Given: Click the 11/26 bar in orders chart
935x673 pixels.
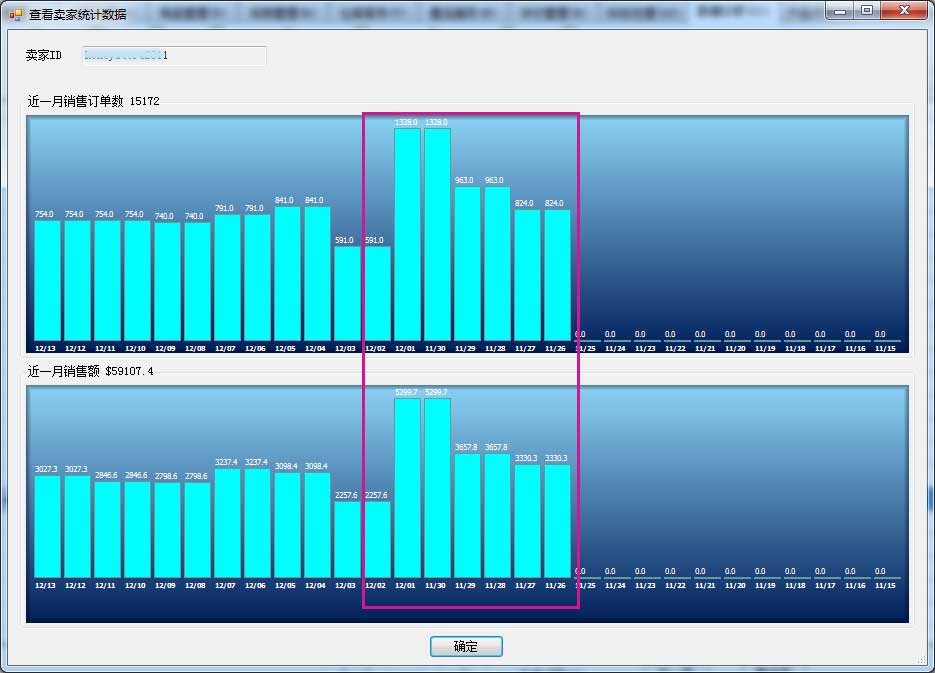Looking at the screenshot, I should [557, 275].
